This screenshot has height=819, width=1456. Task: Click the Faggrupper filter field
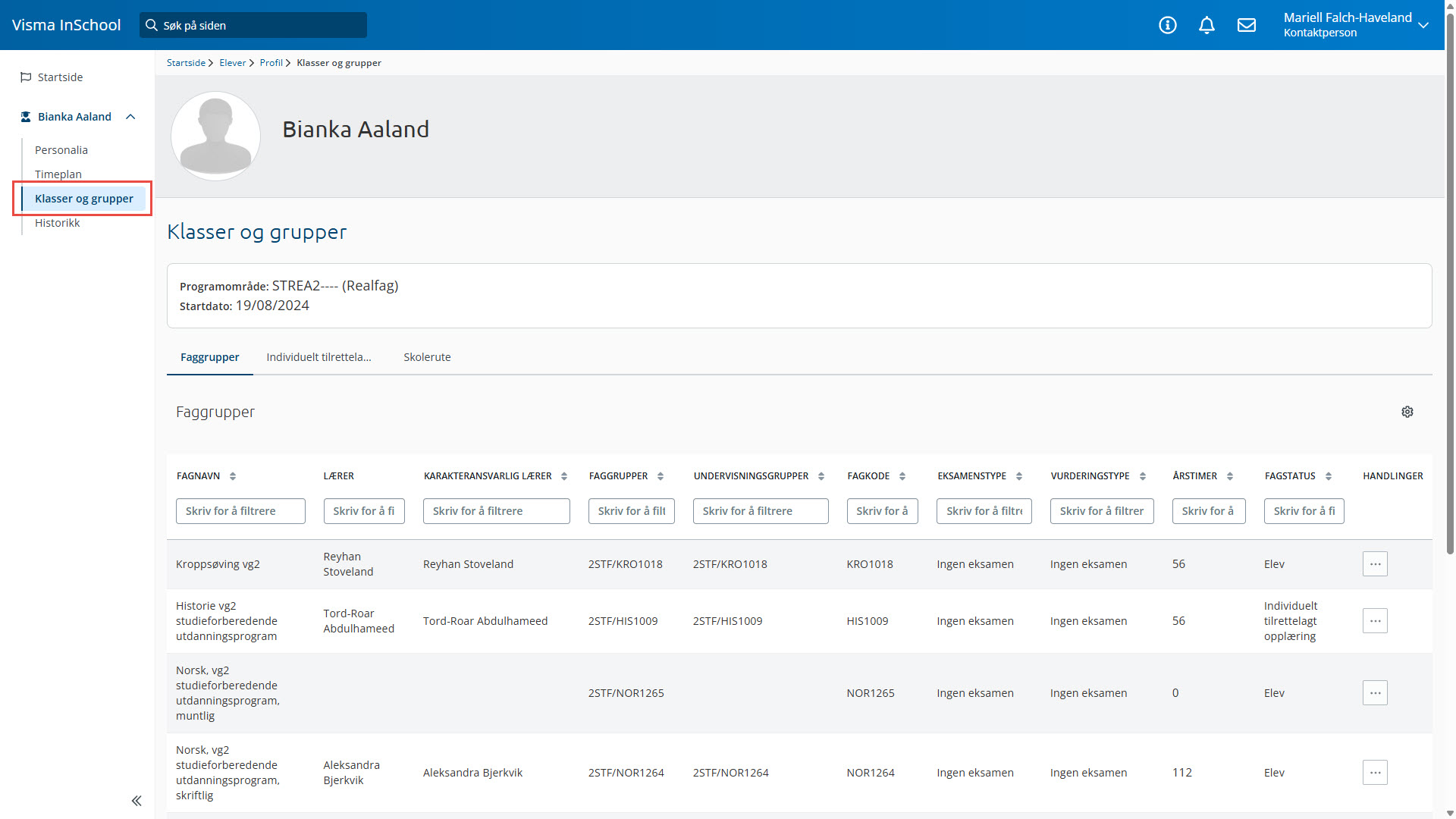pos(632,511)
